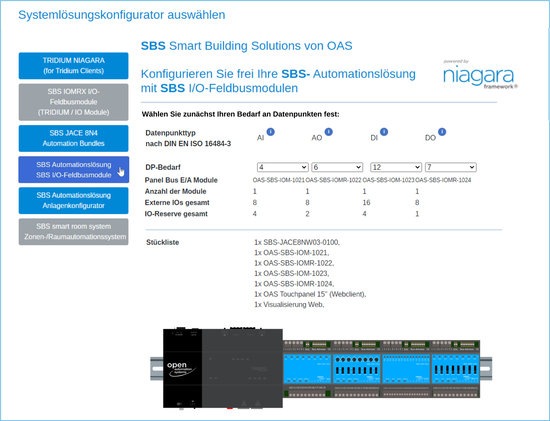Click the AO info icon

pos(328,132)
